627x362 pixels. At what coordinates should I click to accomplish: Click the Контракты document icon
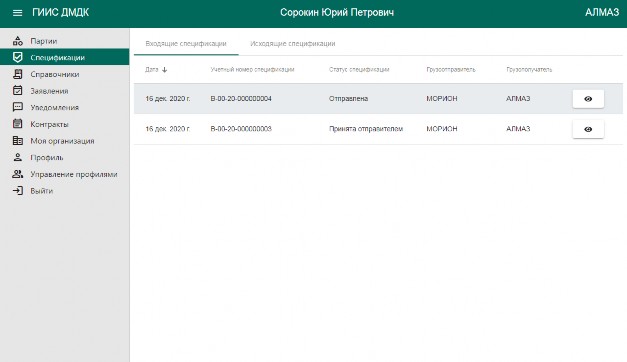coord(18,124)
